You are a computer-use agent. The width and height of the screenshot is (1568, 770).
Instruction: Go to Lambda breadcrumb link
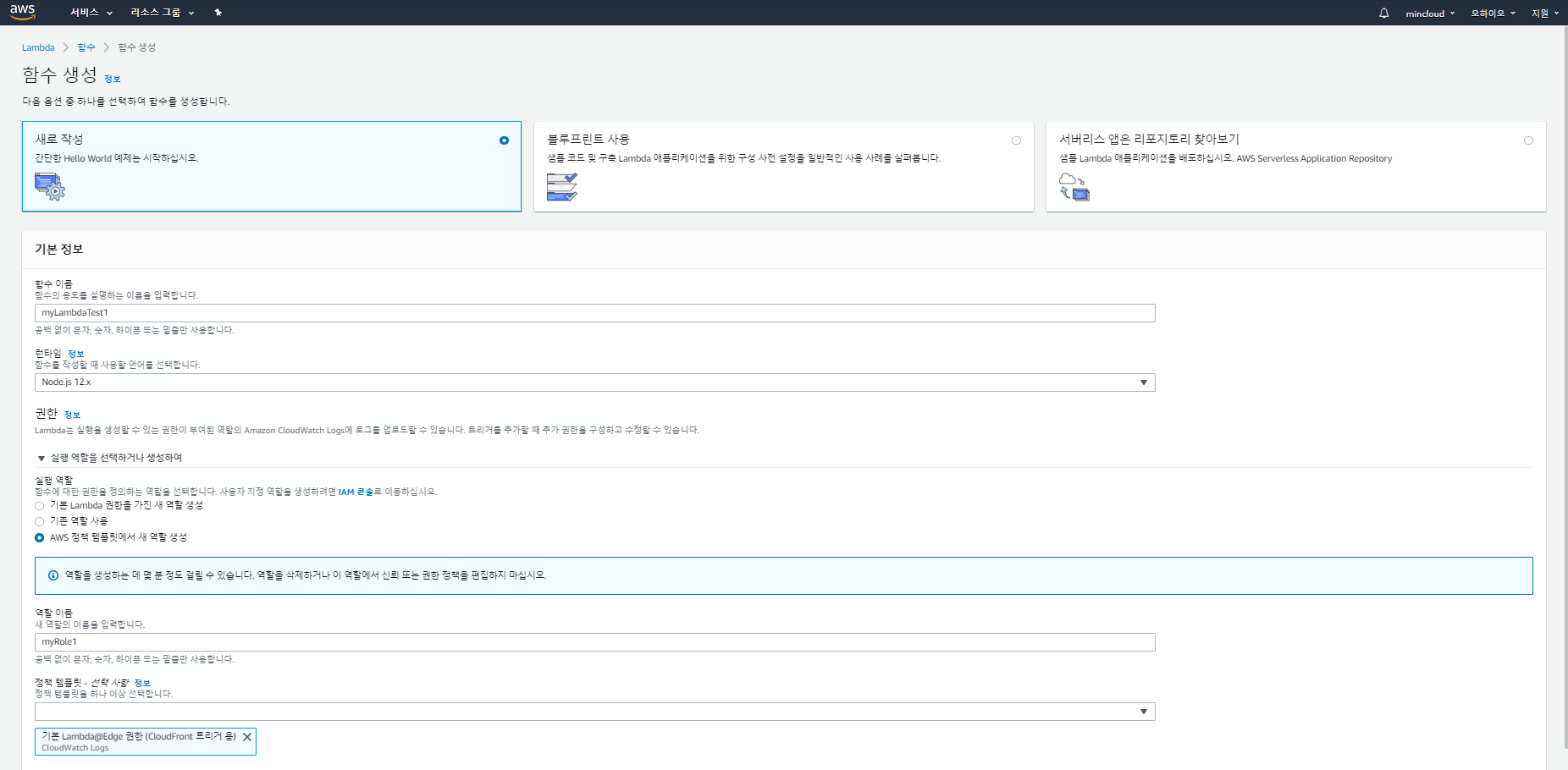(x=38, y=47)
